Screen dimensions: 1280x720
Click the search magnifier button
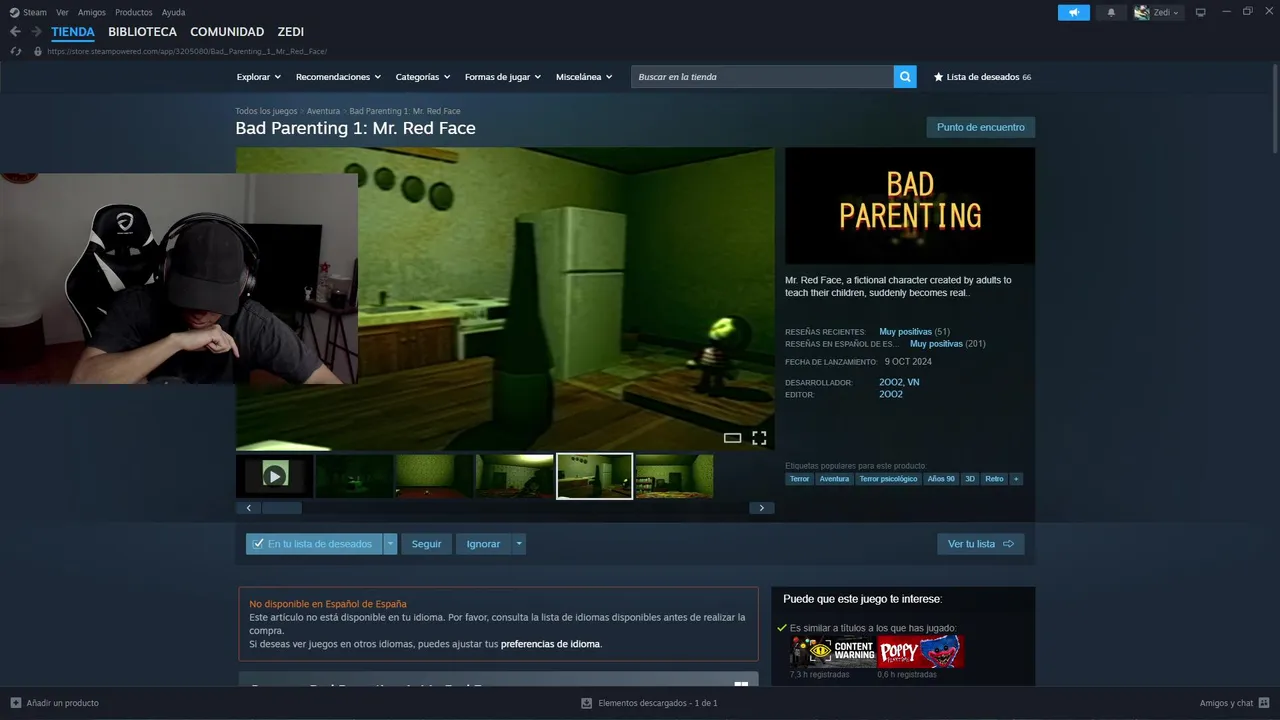(905, 77)
